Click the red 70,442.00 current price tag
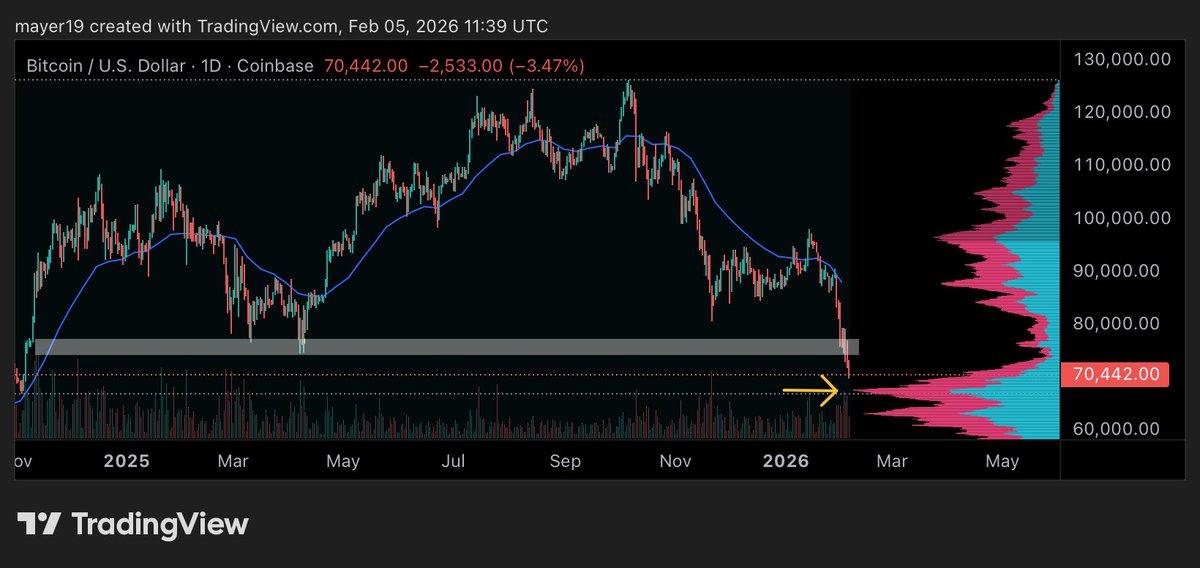Image resolution: width=1200 pixels, height=568 pixels. [x=1115, y=375]
